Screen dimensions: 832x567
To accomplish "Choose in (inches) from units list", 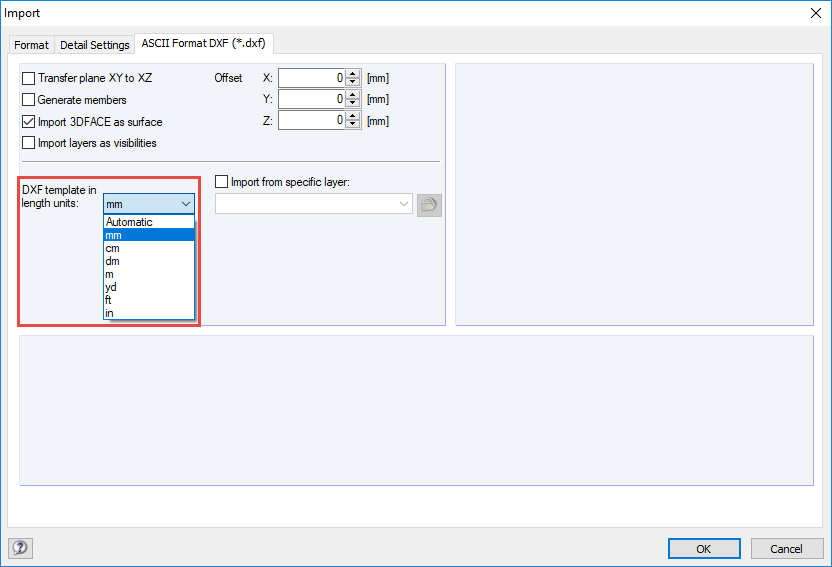I will (149, 313).
